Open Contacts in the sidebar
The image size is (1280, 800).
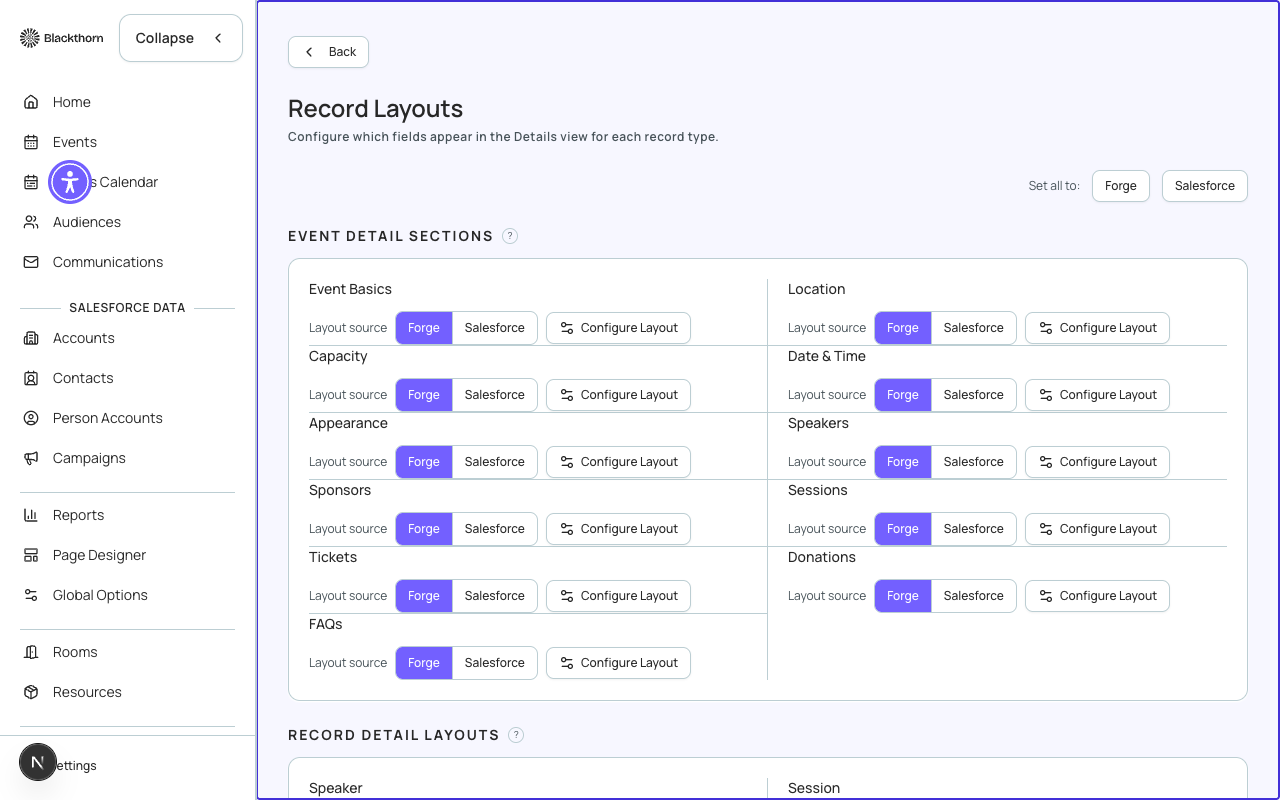[127, 378]
